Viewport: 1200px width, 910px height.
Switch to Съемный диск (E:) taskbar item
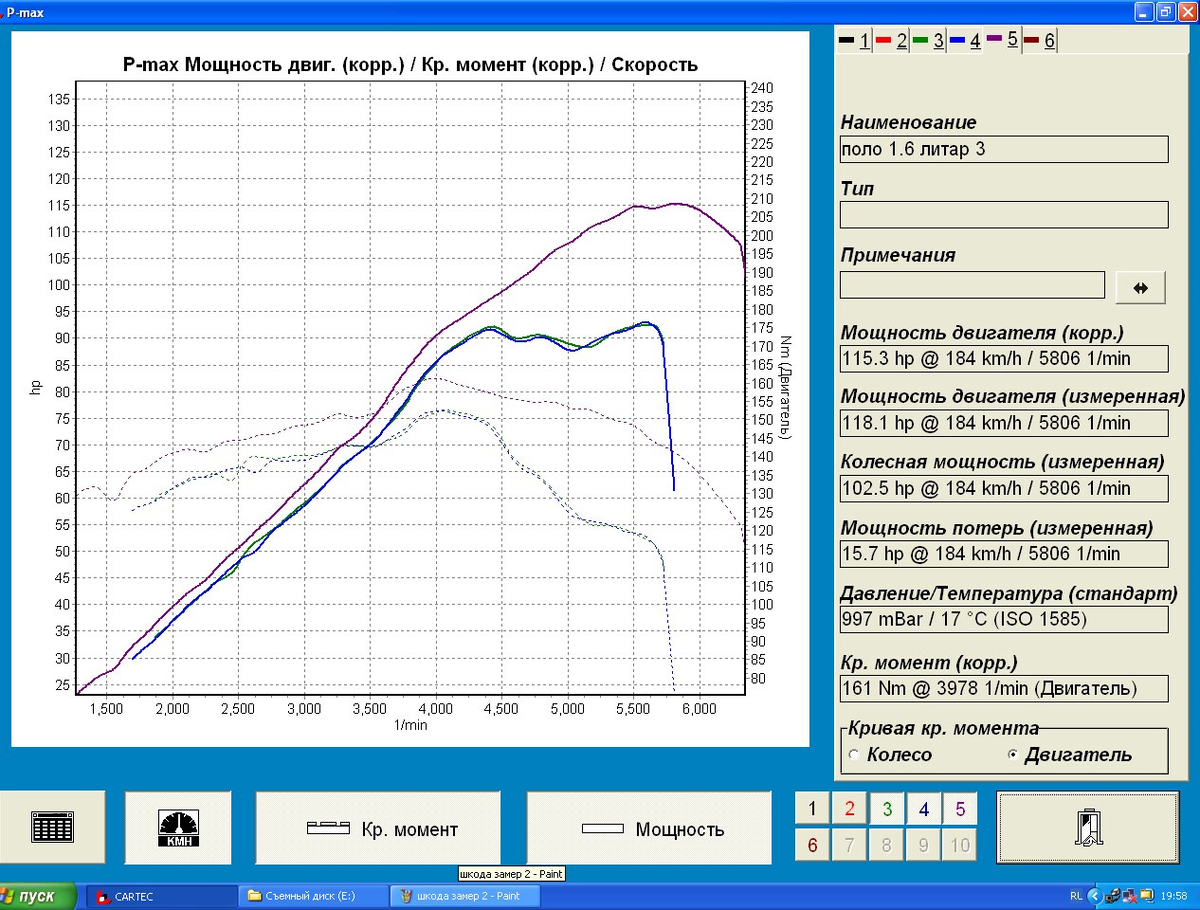(x=312, y=897)
